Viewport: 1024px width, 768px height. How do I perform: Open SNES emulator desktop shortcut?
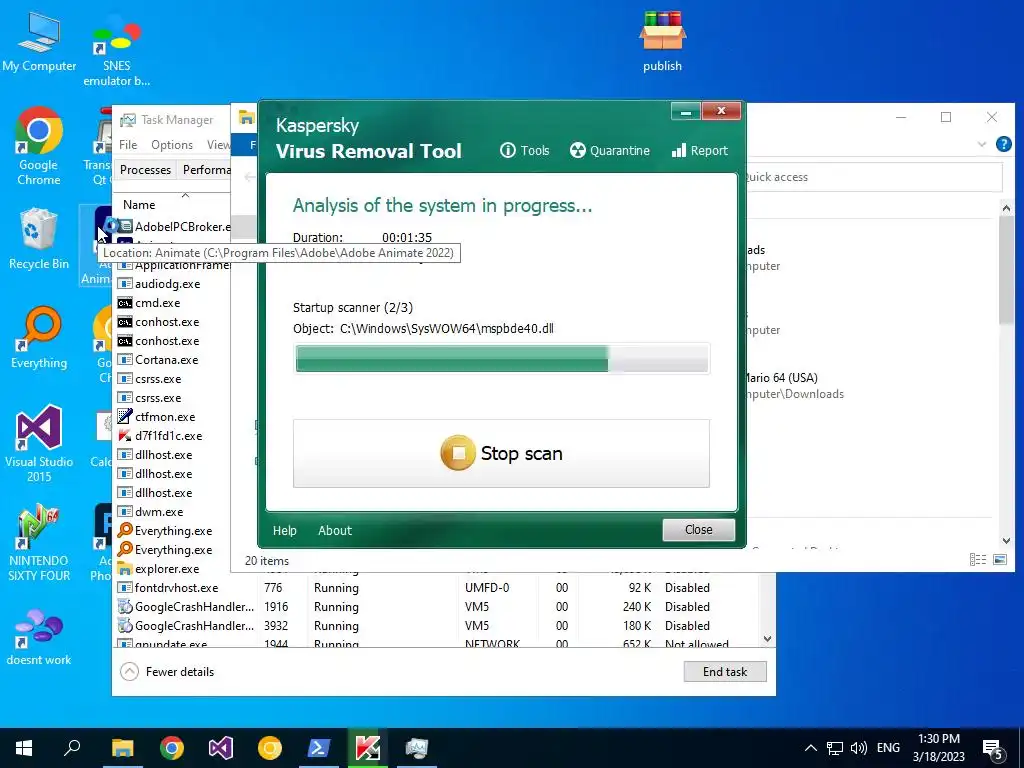pos(116,52)
